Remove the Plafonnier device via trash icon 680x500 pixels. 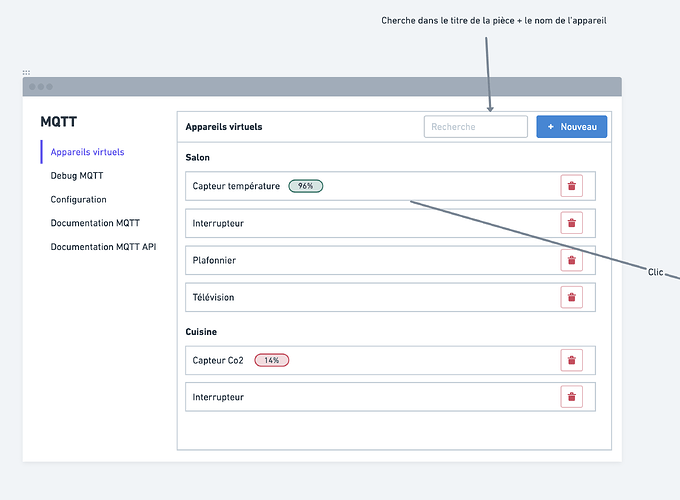click(571, 260)
